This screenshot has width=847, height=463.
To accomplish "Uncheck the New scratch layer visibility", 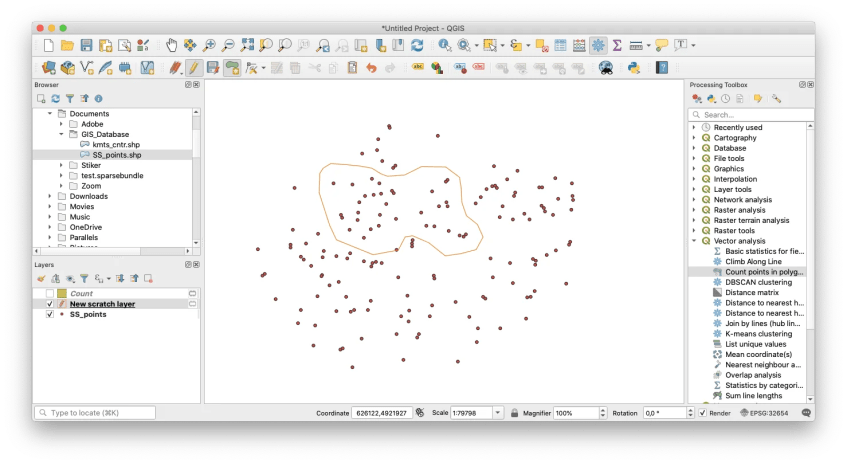I will (50, 304).
